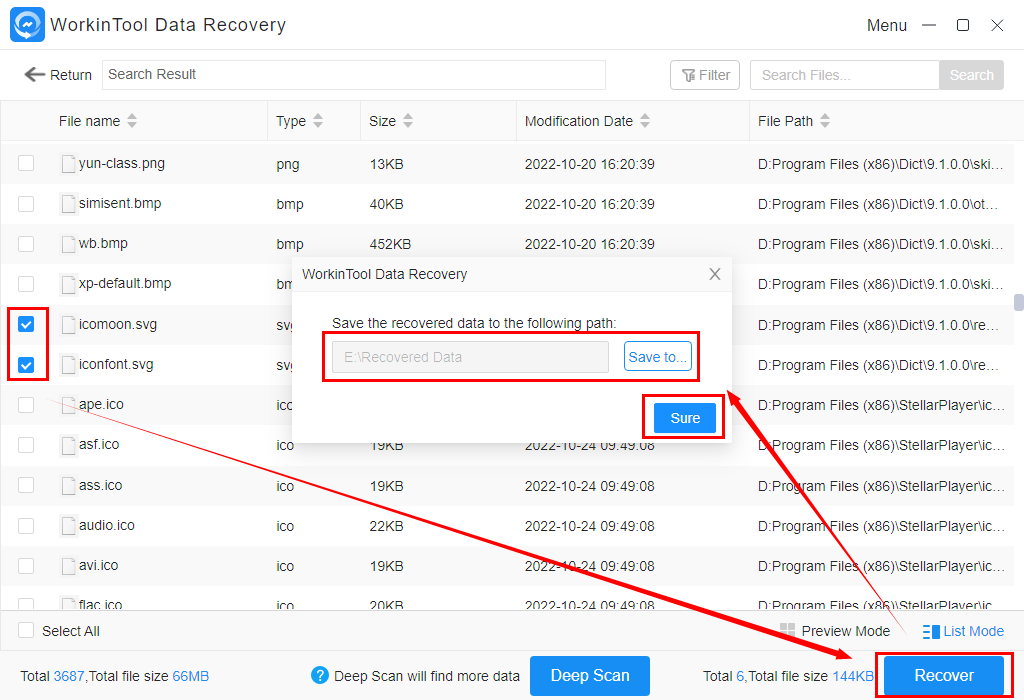Click the WorkinTool app logo icon
This screenshot has width=1024, height=700.
click(x=27, y=25)
